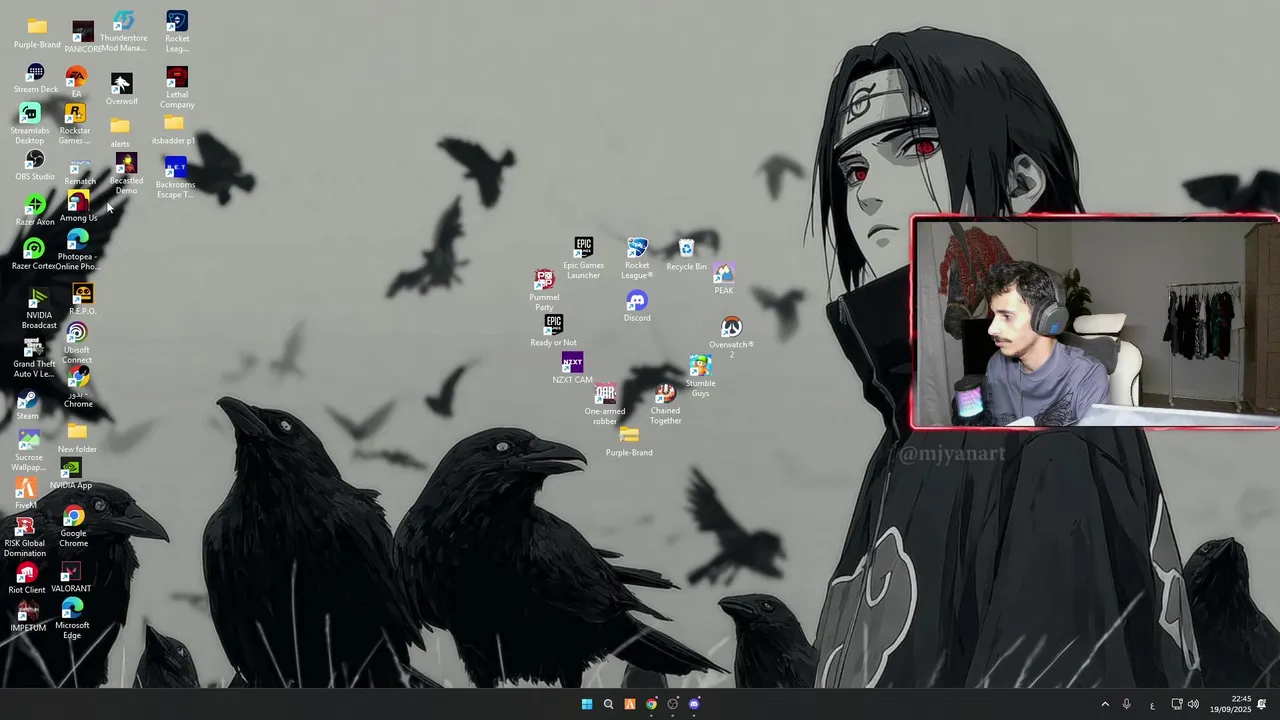Select the Lethal Company shortcut

(177, 88)
